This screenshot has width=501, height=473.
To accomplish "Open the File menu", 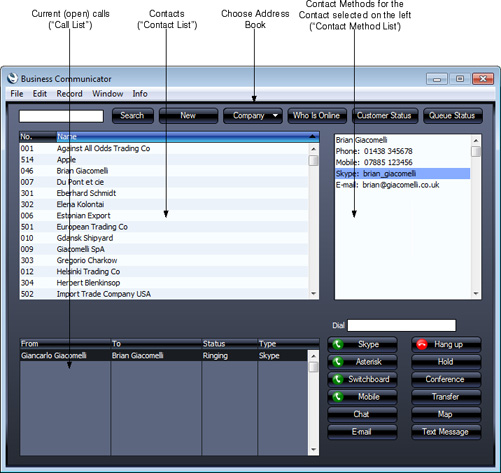I will coord(17,94).
